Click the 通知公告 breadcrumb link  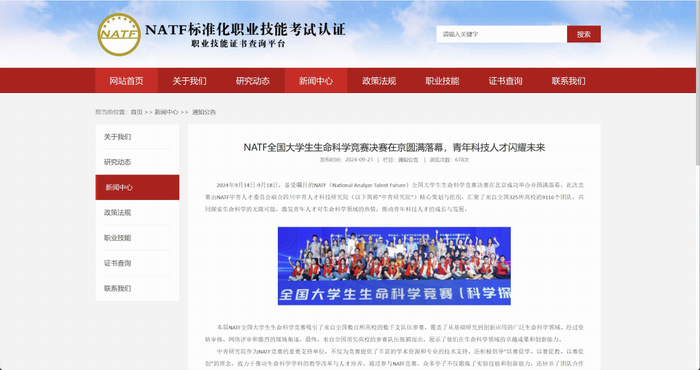coord(204,112)
